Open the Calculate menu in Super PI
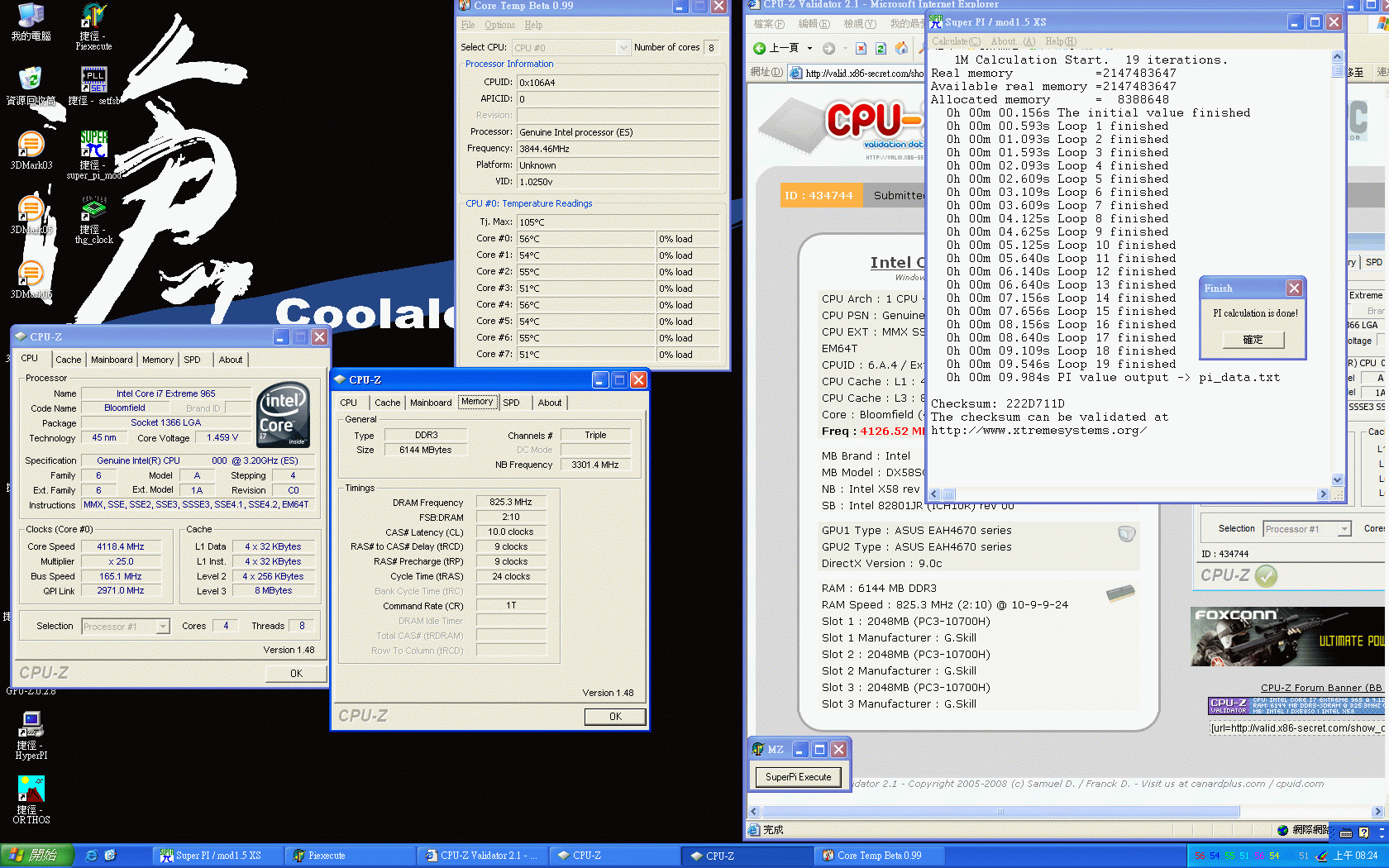The height and width of the screenshot is (868, 1389). click(x=956, y=41)
